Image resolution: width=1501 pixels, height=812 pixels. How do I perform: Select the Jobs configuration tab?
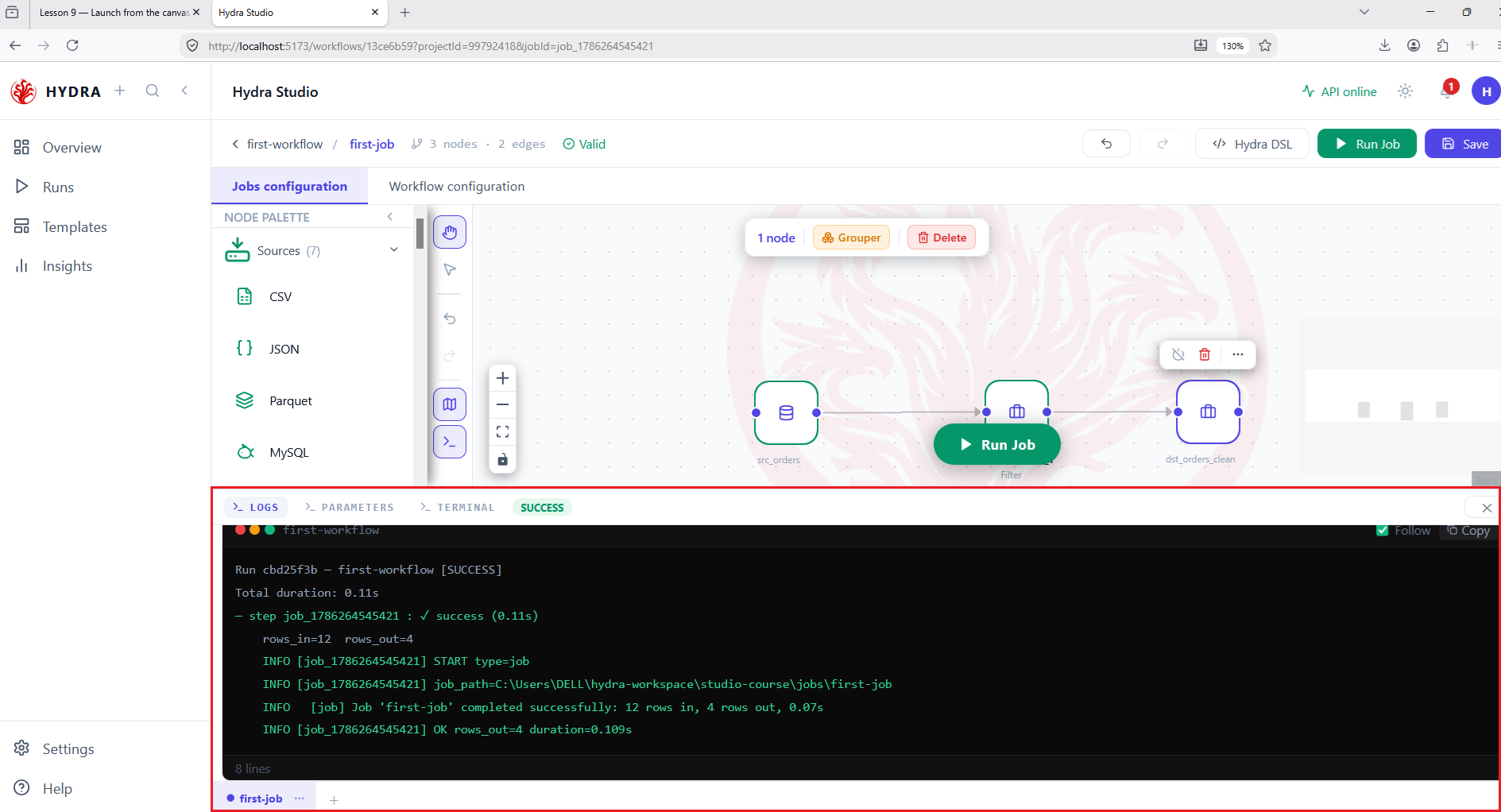click(289, 186)
